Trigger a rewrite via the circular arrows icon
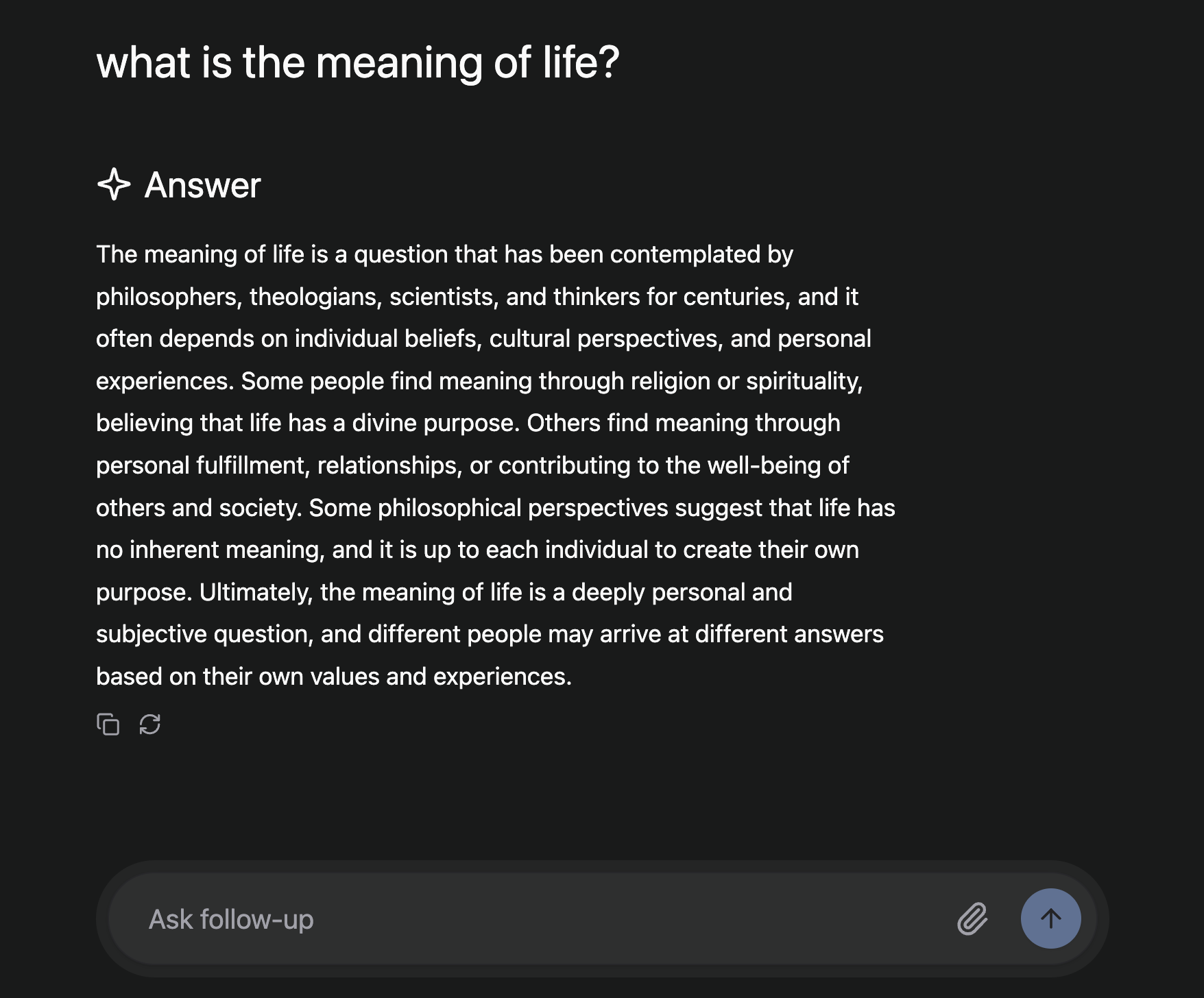The height and width of the screenshot is (998, 1204). tap(149, 725)
